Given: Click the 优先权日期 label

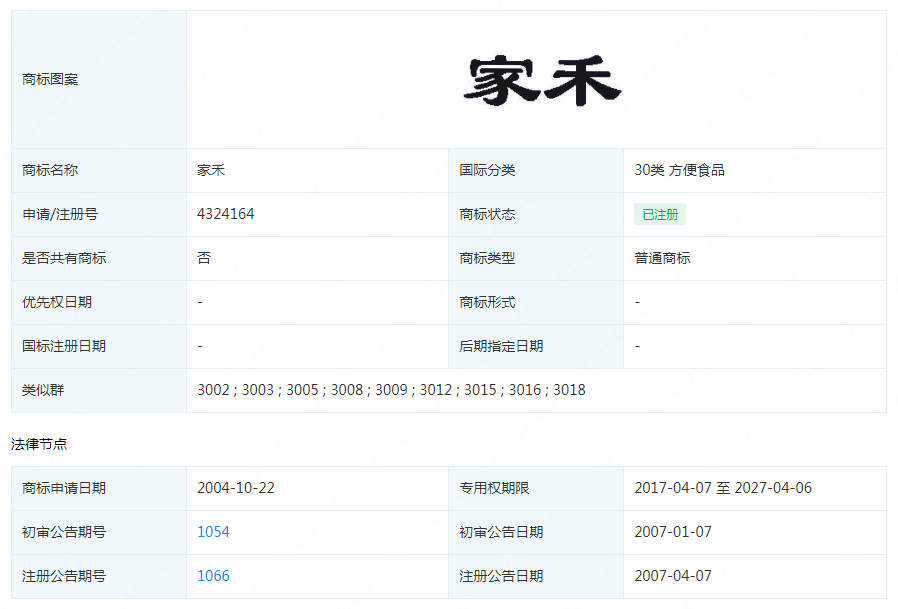Looking at the screenshot, I should (x=57, y=302).
